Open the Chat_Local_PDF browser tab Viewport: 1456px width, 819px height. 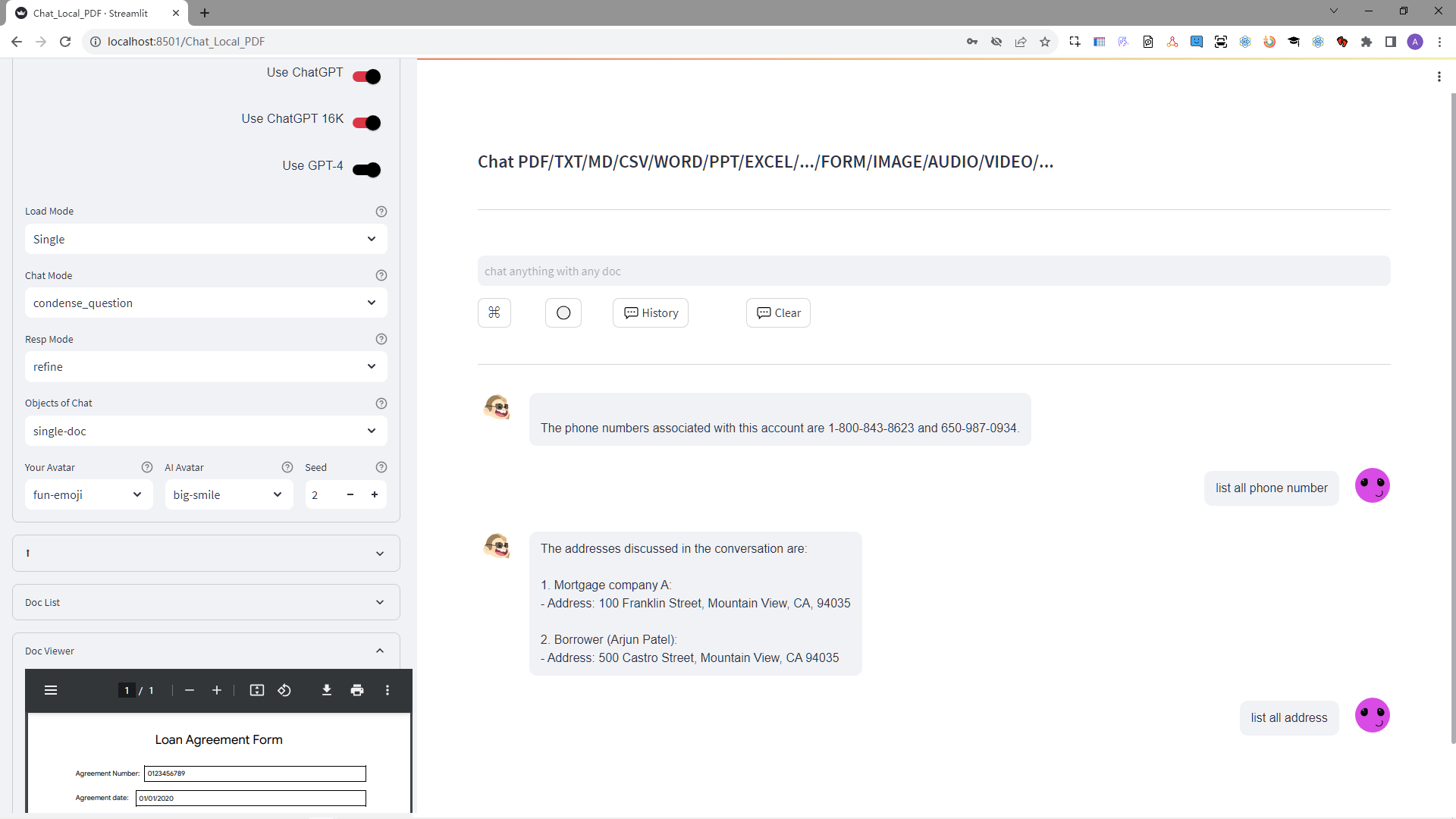coord(91,13)
